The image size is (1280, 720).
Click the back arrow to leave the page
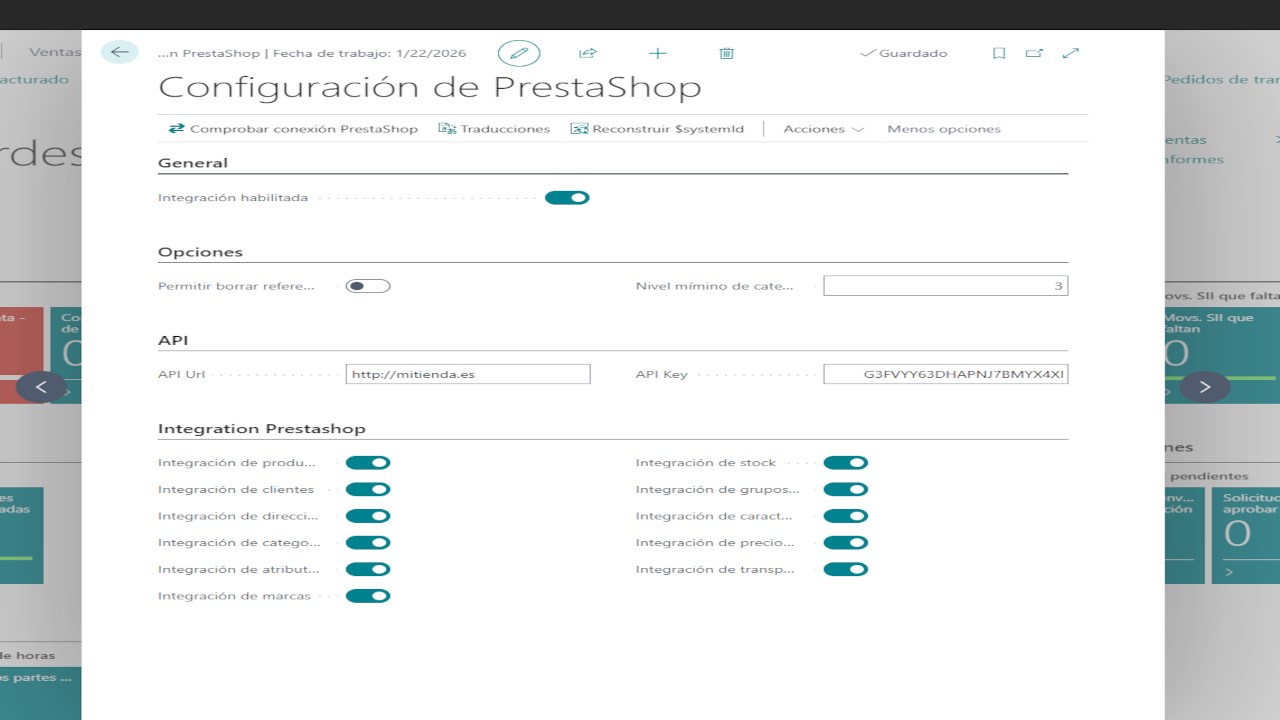[119, 51]
